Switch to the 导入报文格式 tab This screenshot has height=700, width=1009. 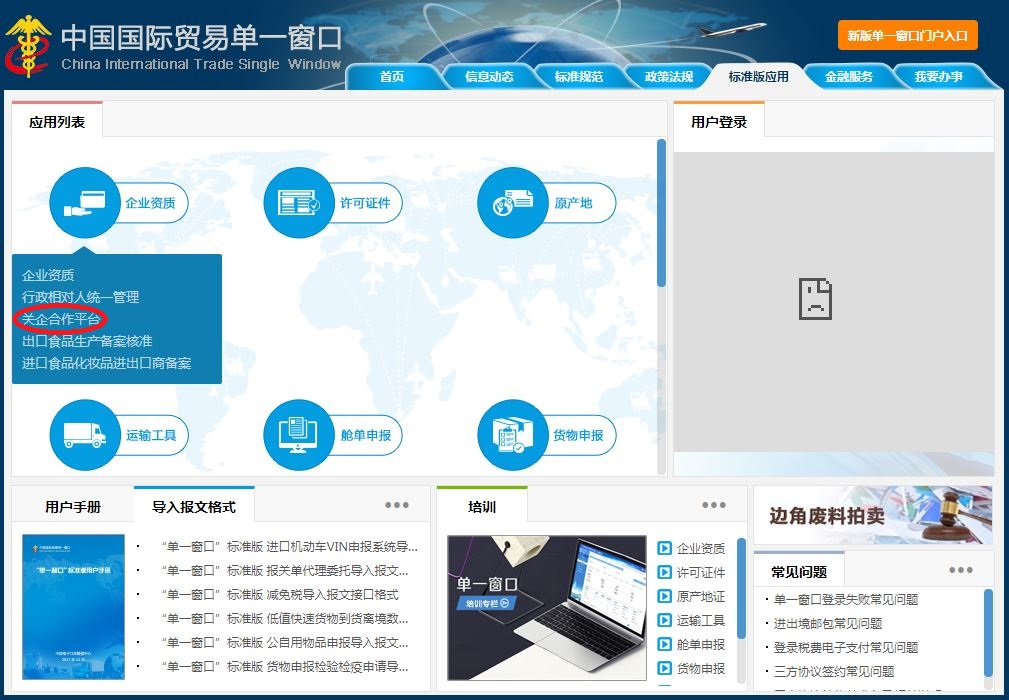tap(194, 506)
